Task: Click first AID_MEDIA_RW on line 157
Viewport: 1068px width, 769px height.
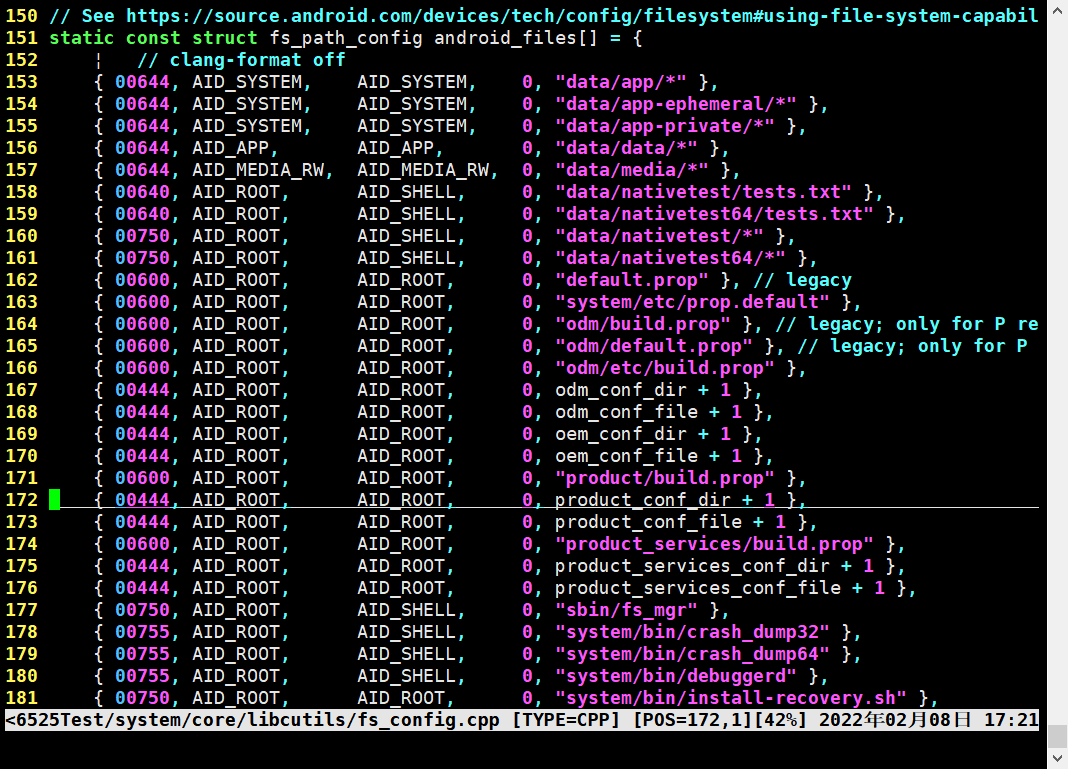Action: [x=258, y=170]
